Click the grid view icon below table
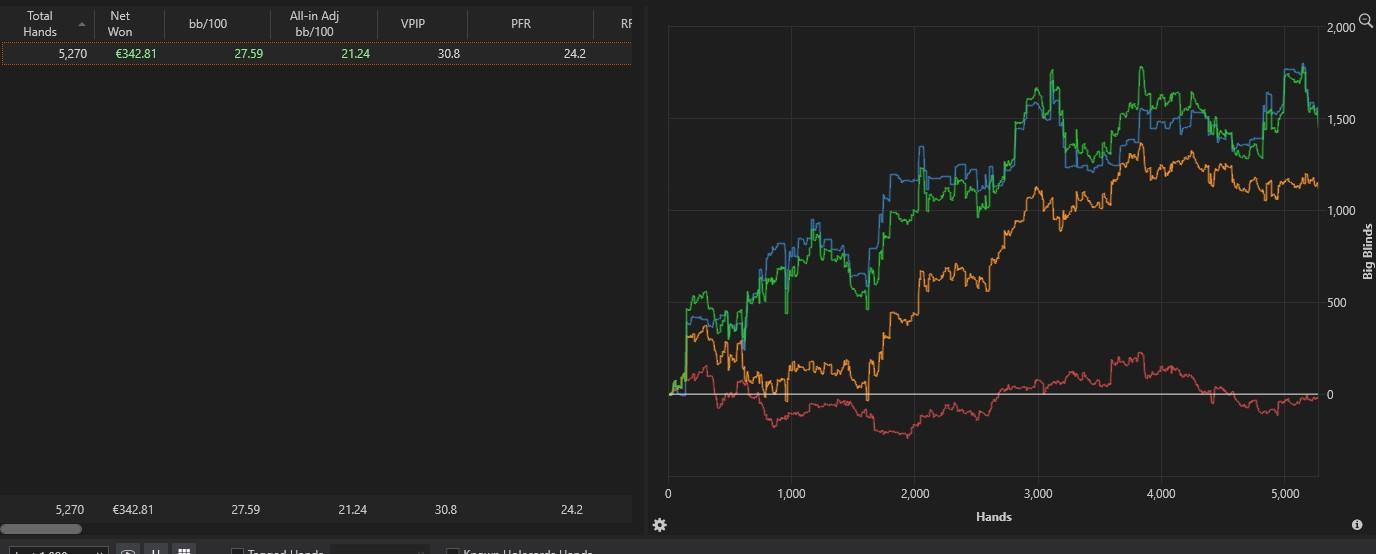 tap(184, 551)
